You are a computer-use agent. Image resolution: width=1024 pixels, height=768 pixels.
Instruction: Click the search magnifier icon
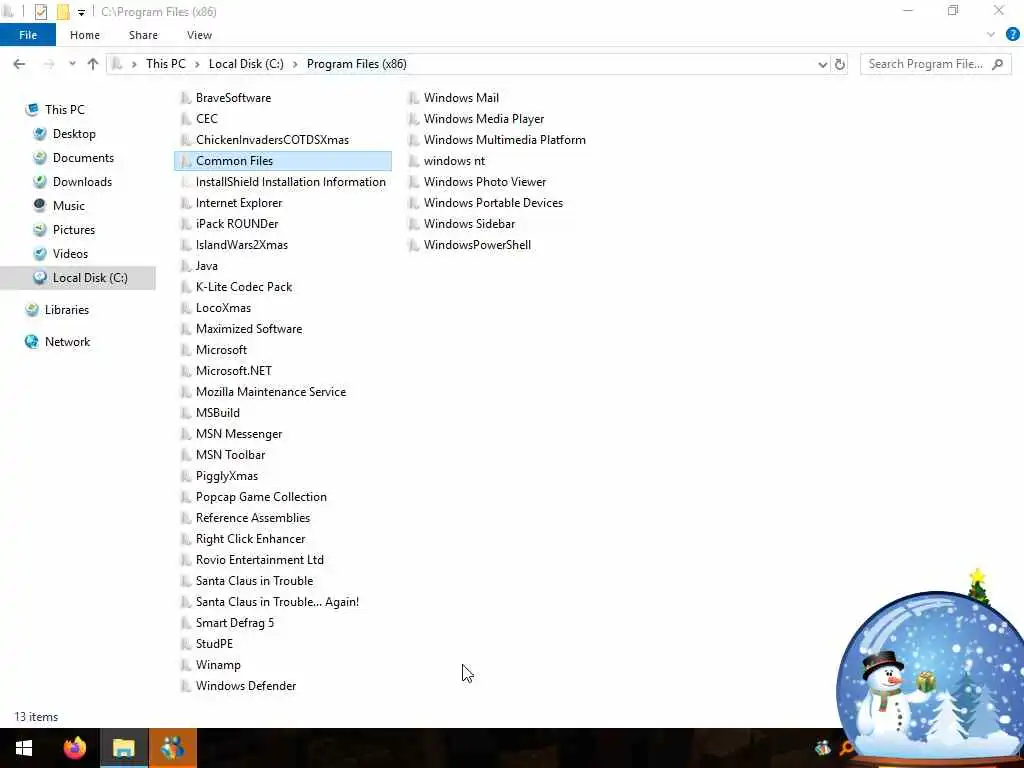tap(997, 64)
